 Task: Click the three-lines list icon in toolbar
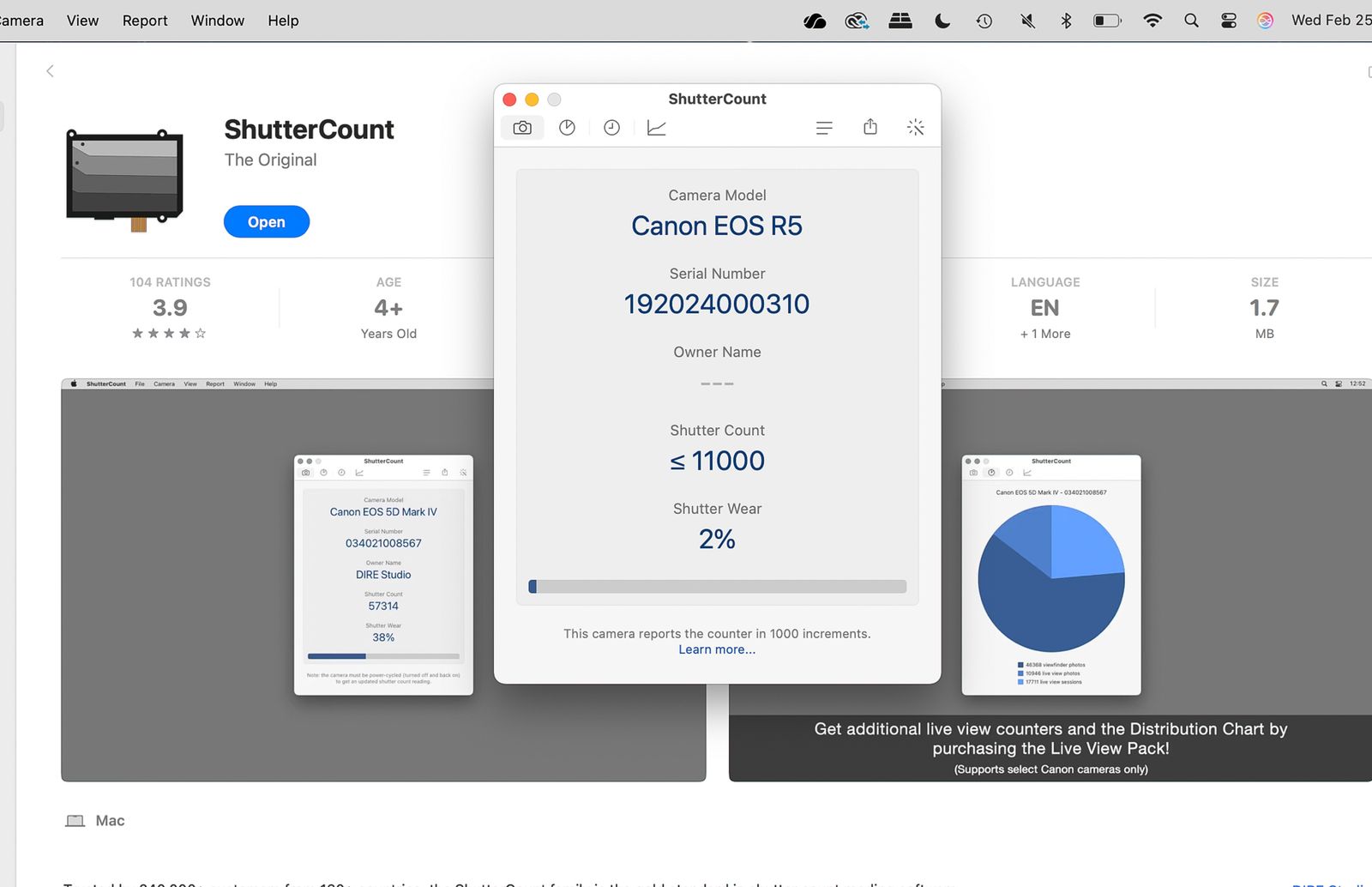pyautogui.click(x=824, y=128)
